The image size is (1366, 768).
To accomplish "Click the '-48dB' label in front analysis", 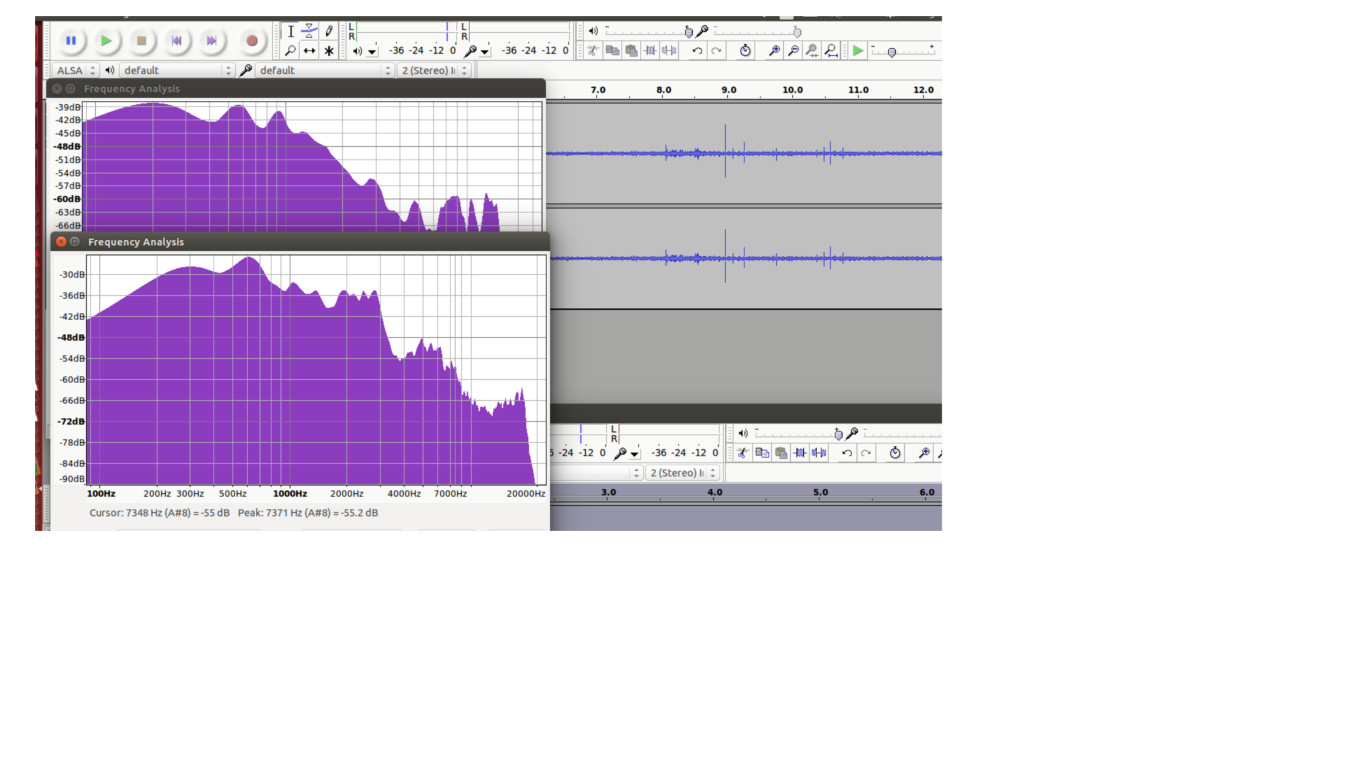I will pos(70,337).
